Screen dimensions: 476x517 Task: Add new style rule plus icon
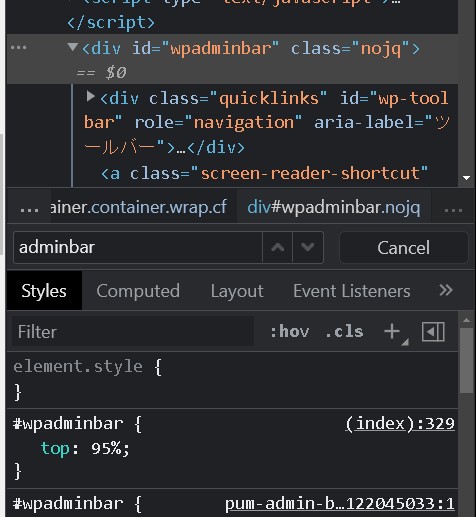[392, 332]
